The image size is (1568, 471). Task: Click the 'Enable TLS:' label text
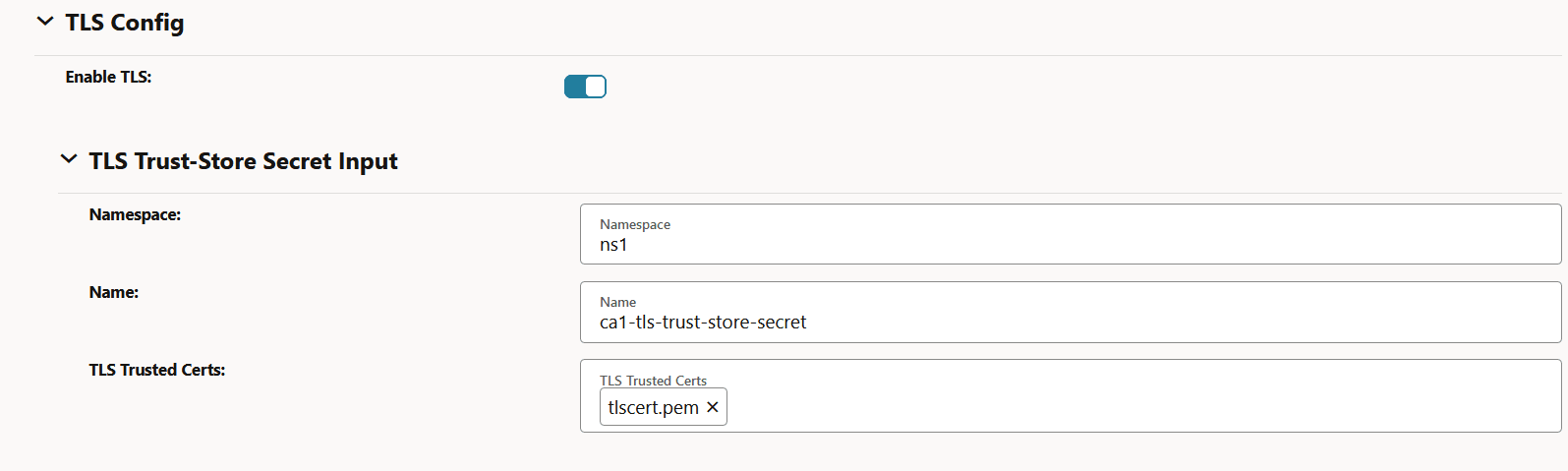tap(108, 77)
